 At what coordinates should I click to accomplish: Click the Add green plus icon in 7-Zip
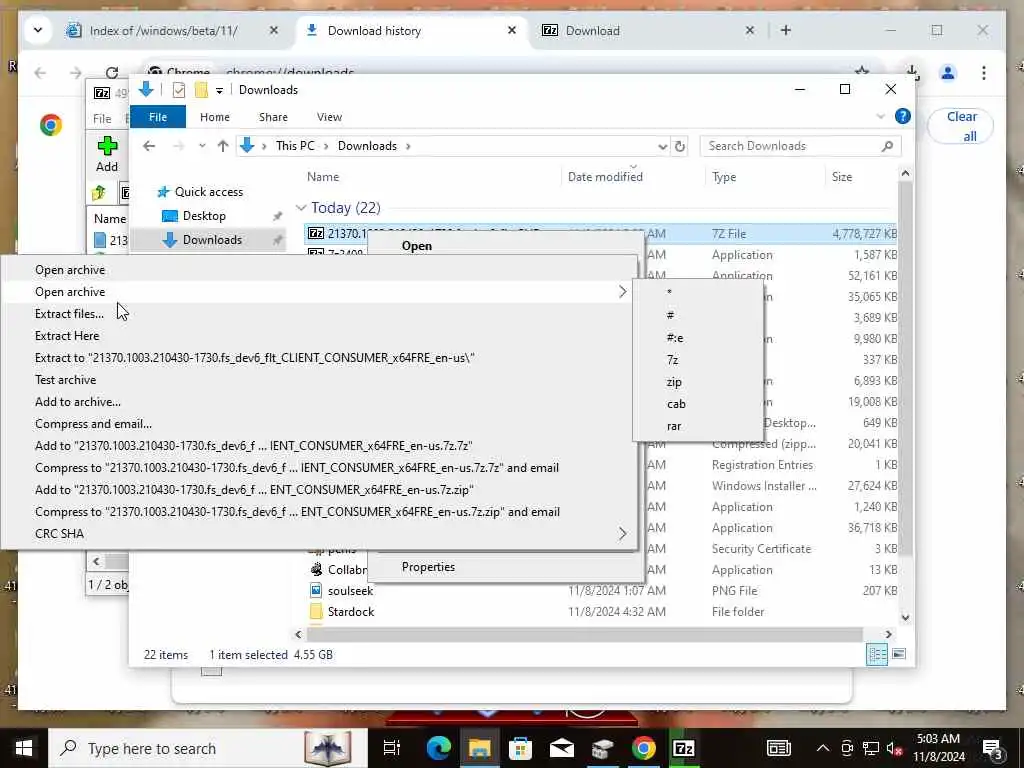107,146
